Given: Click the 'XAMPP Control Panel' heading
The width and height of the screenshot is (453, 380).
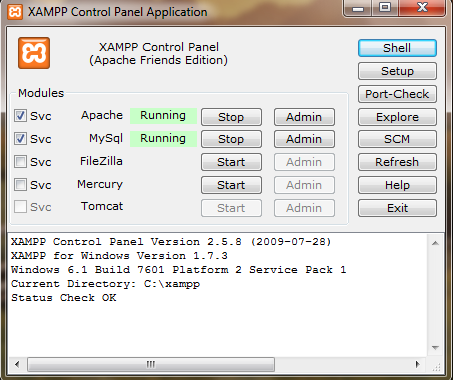Looking at the screenshot, I should (159, 47).
